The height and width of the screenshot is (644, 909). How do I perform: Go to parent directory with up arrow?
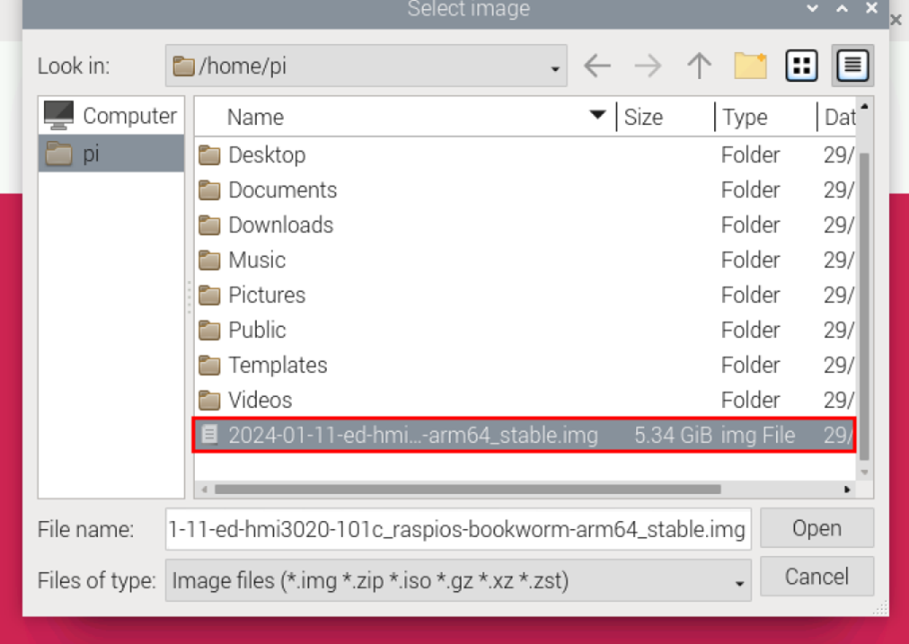[699, 66]
